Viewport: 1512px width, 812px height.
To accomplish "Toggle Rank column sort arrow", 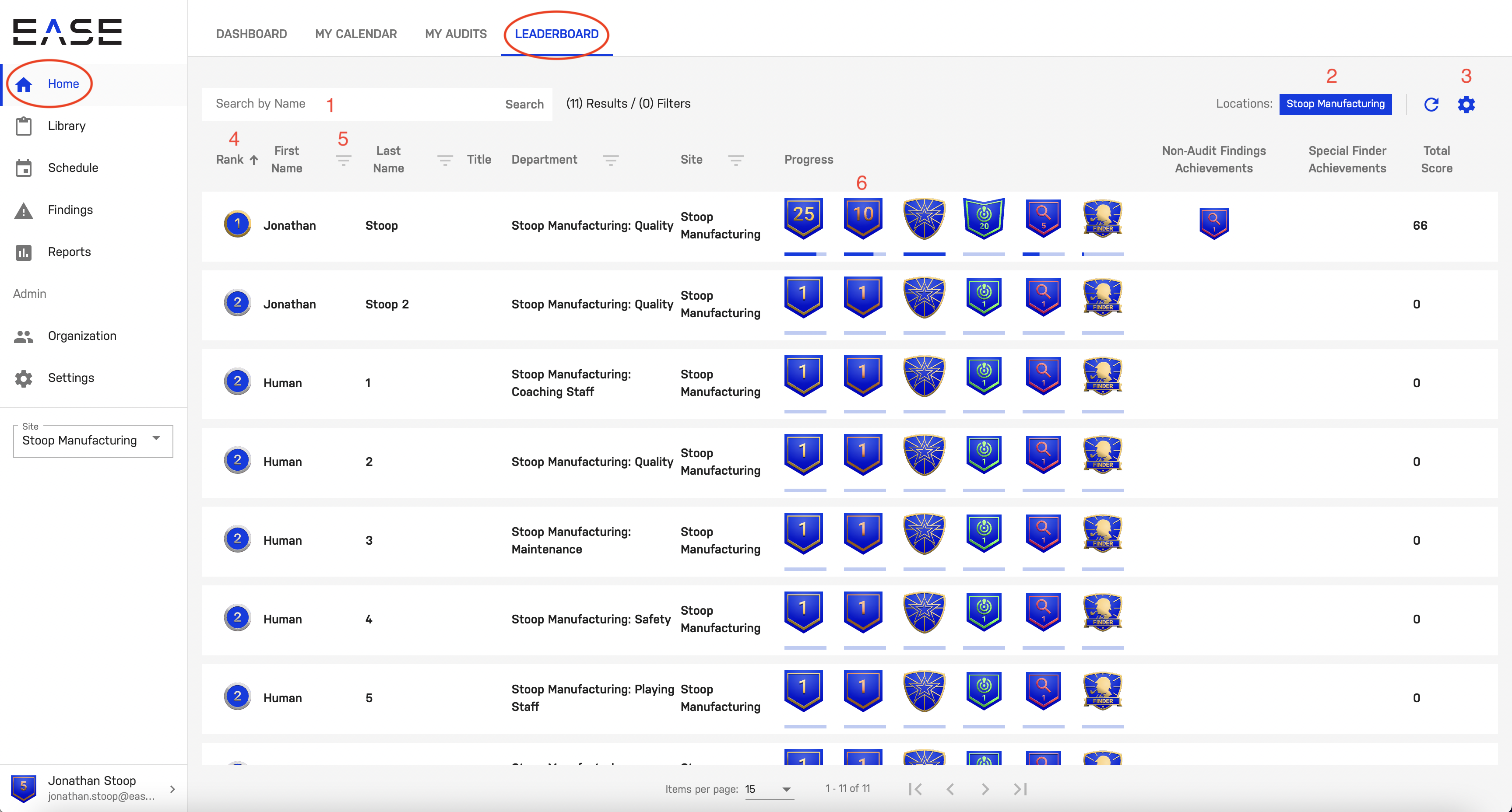I will (x=253, y=160).
